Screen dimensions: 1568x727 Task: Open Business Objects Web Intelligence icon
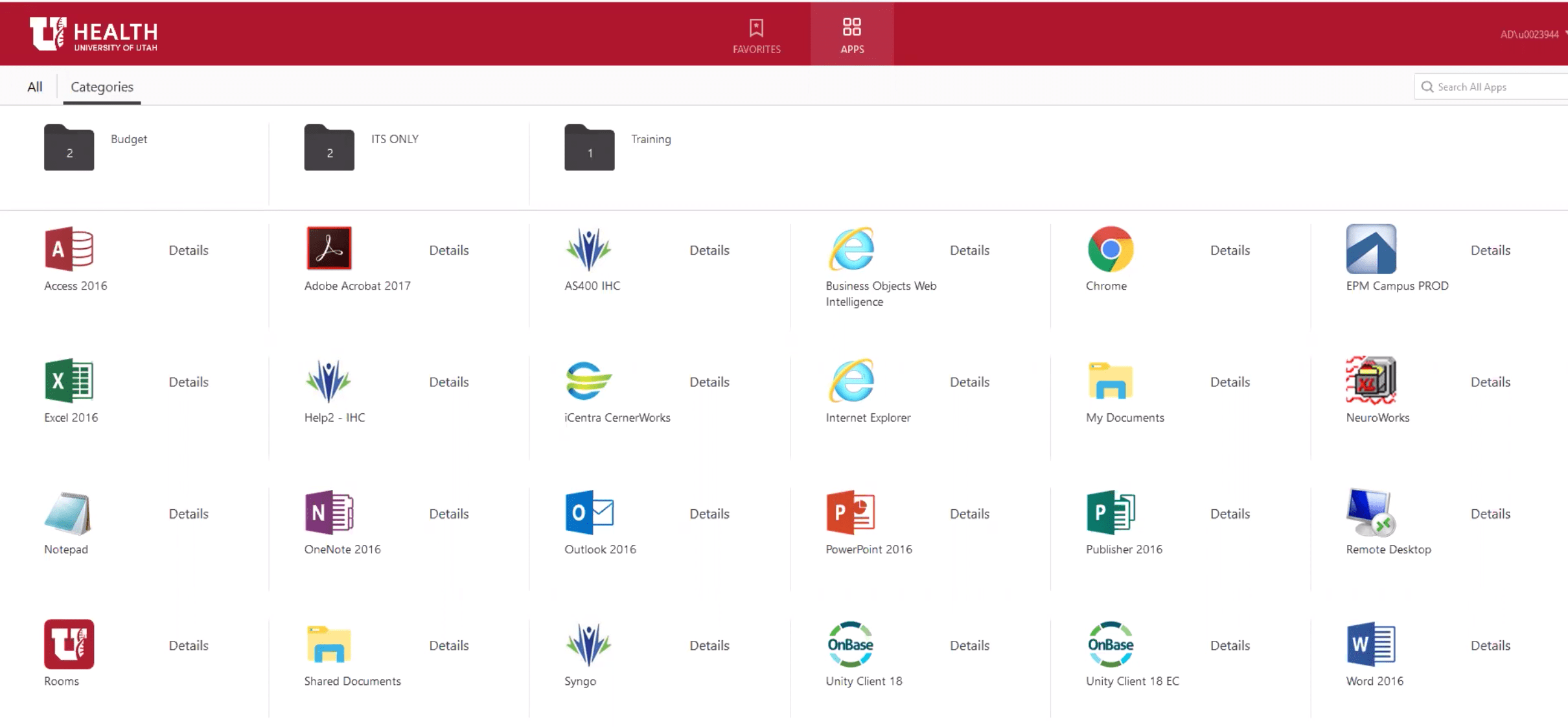[x=851, y=249]
